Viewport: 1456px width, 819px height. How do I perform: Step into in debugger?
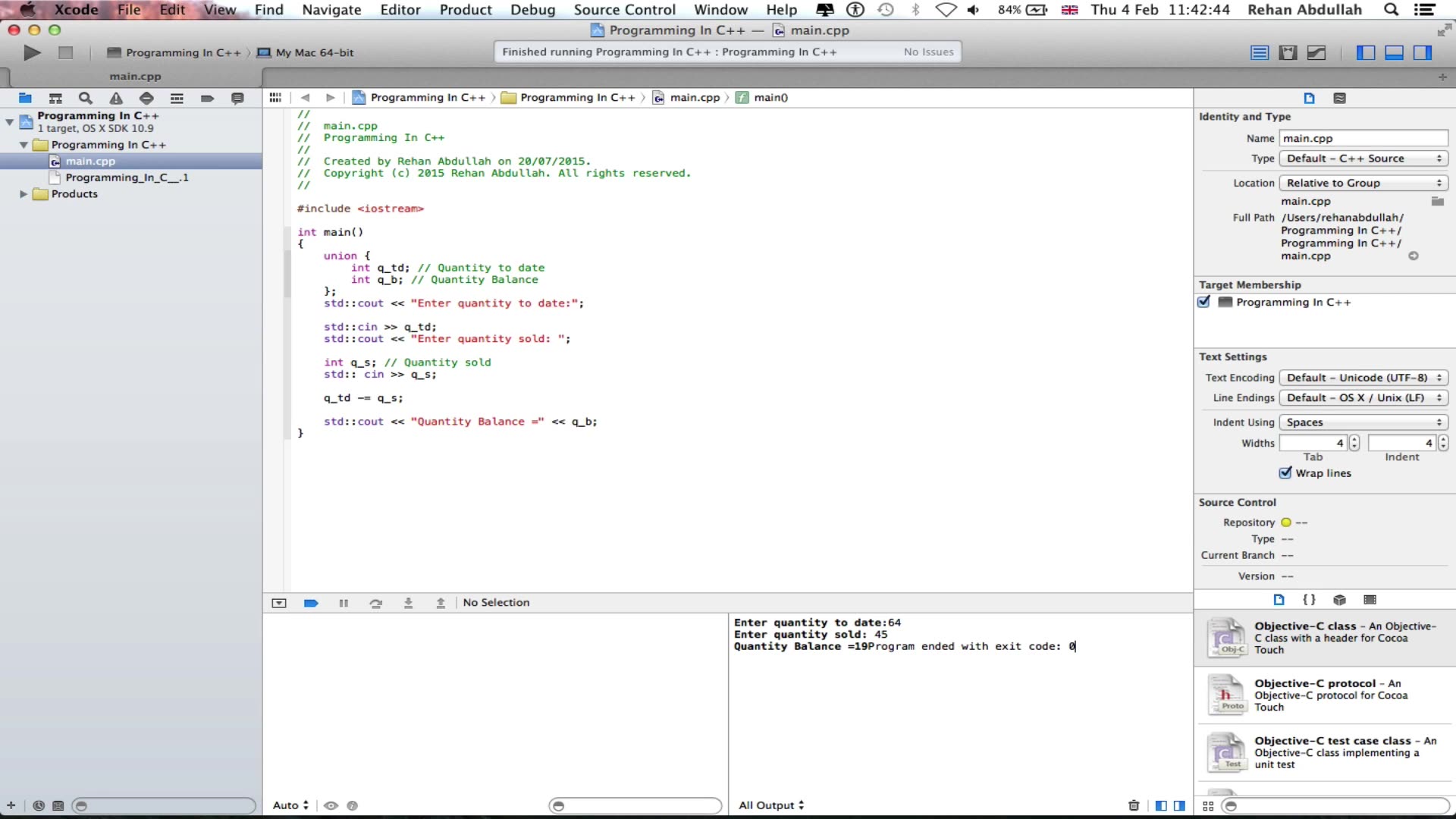(x=408, y=603)
